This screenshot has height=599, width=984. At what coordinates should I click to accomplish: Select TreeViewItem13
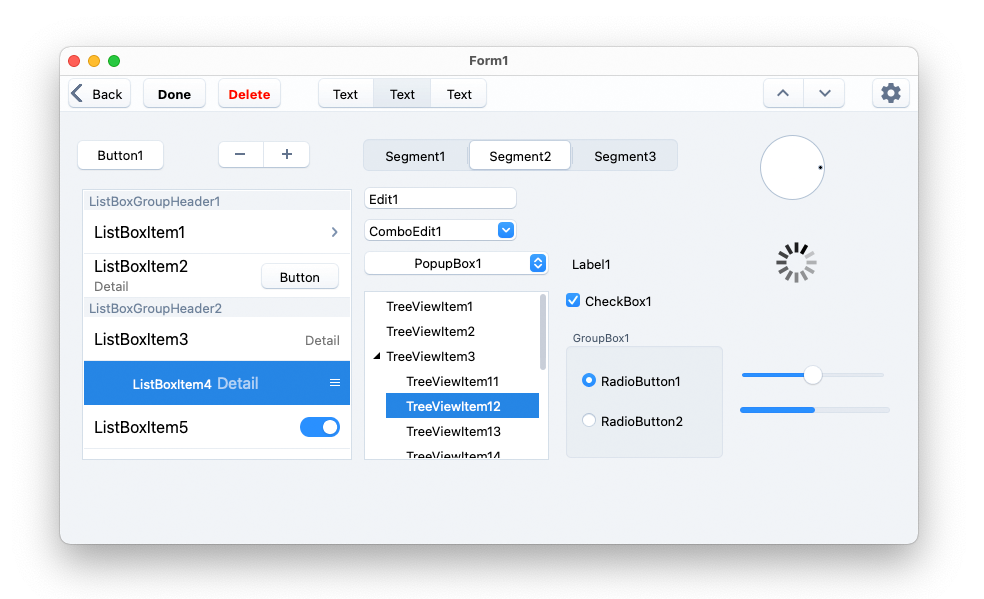(453, 432)
